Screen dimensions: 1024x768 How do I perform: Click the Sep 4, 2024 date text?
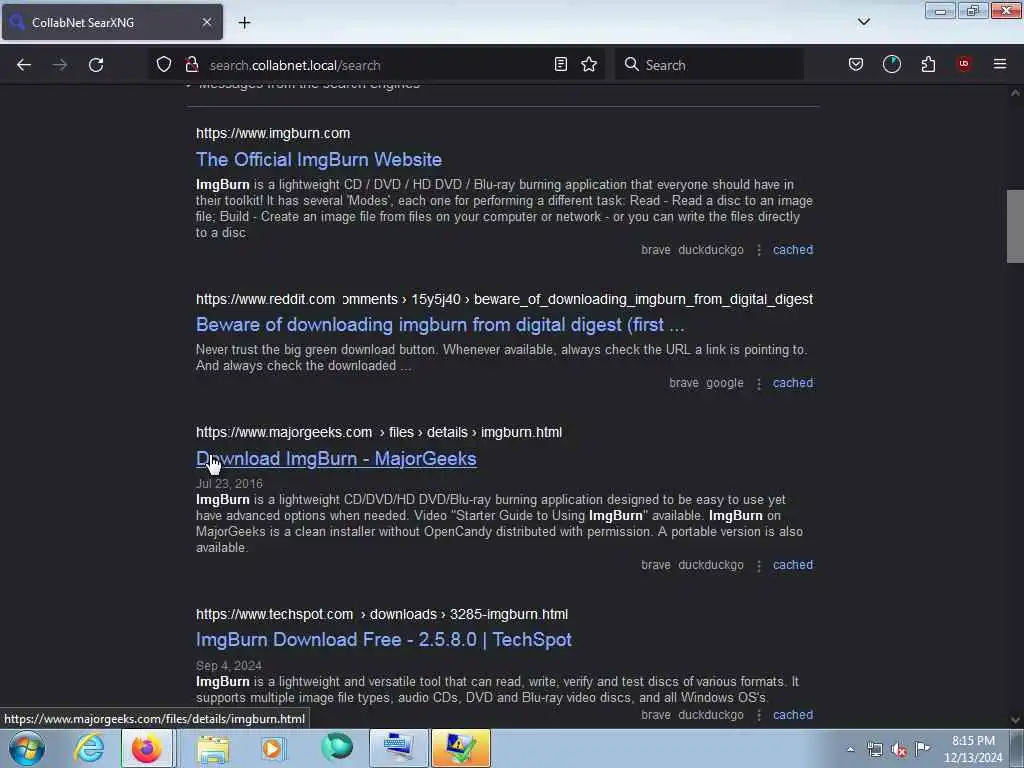[x=229, y=666]
